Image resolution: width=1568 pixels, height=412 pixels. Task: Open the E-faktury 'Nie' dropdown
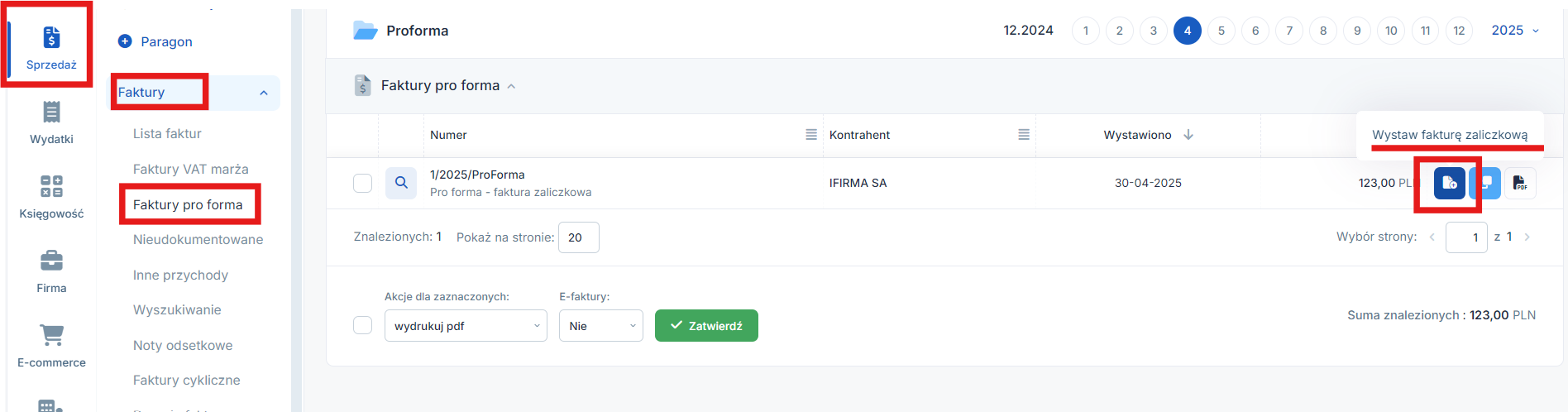pyautogui.click(x=600, y=326)
